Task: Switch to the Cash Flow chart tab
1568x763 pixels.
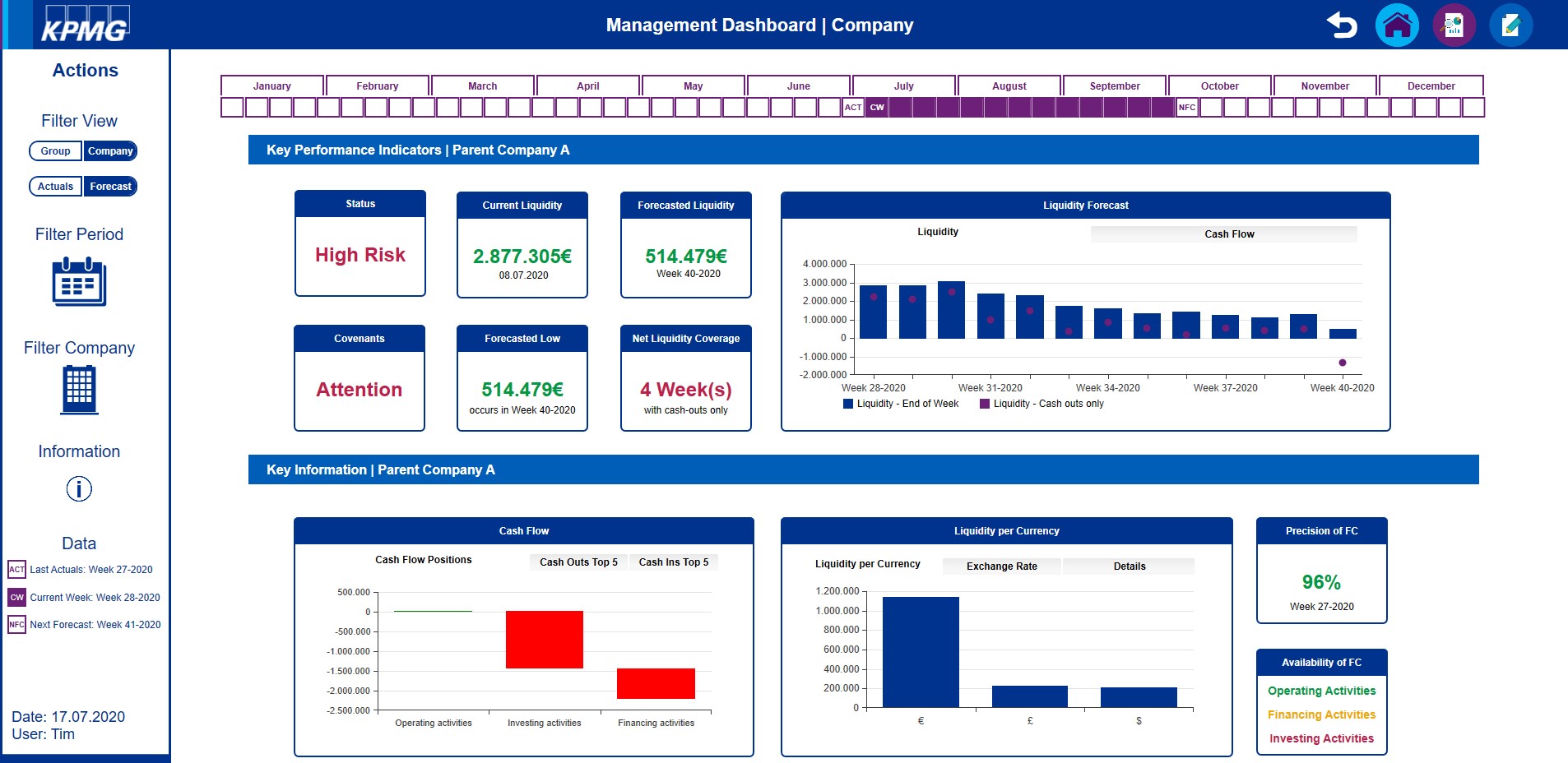Action: pyautogui.click(x=1228, y=234)
